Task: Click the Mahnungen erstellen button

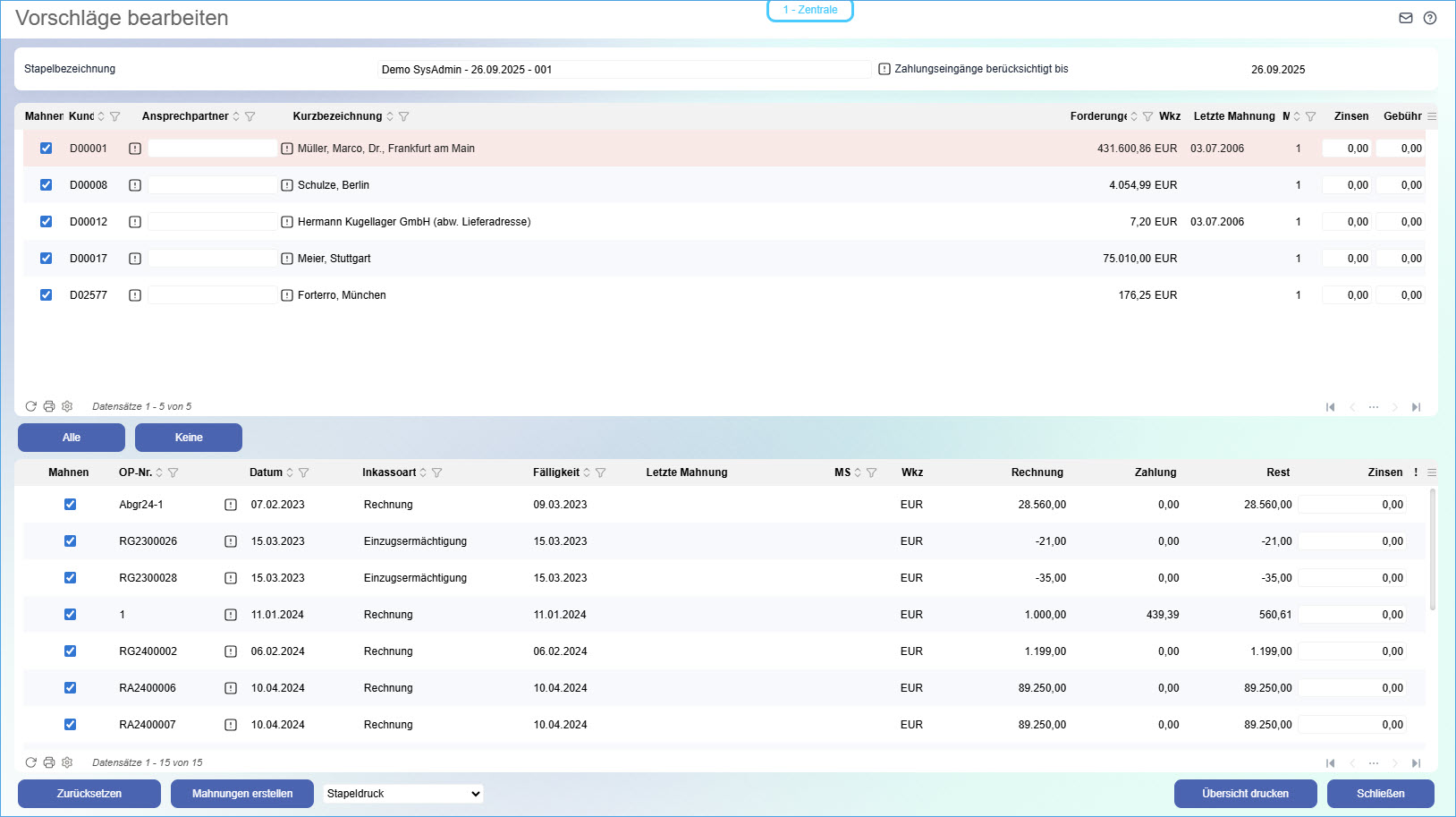Action: click(241, 794)
